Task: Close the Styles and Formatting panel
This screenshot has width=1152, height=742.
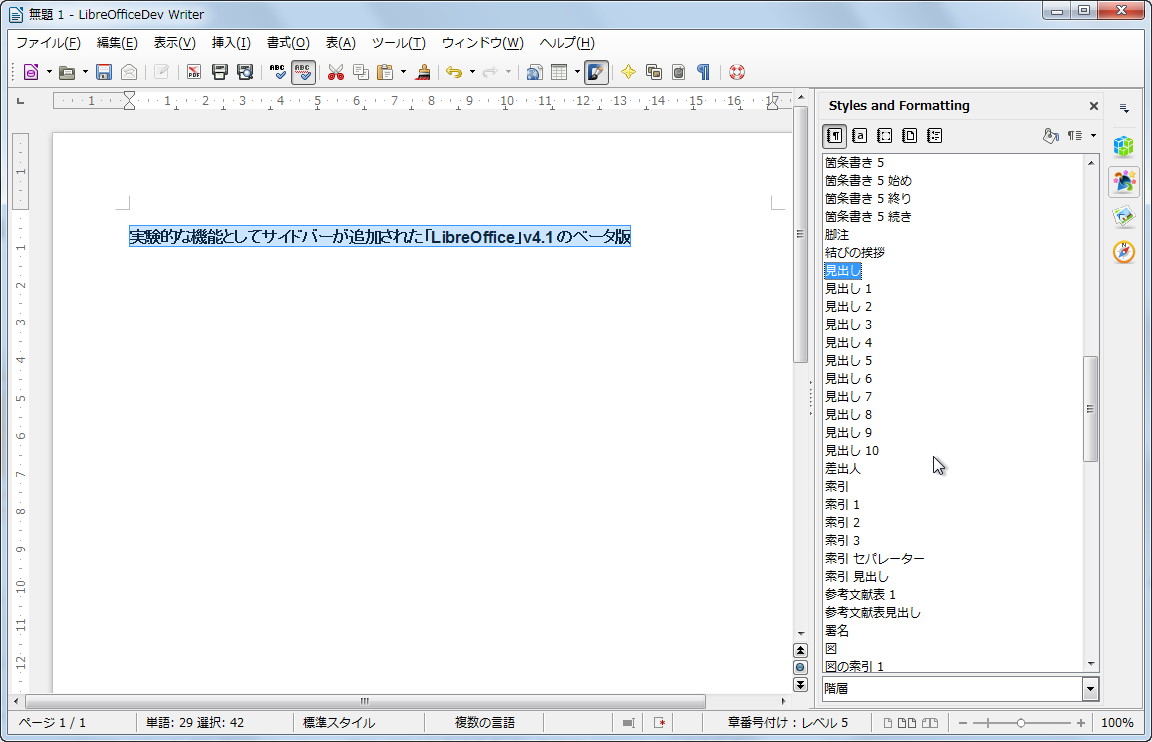Action: pyautogui.click(x=1093, y=105)
